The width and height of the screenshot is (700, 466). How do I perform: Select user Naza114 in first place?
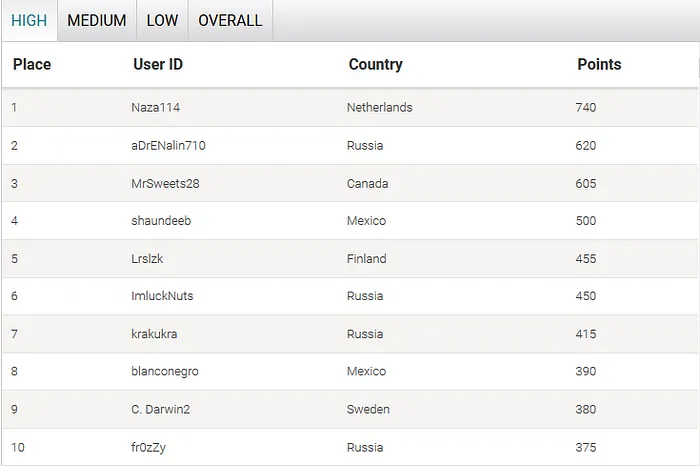tap(156, 107)
